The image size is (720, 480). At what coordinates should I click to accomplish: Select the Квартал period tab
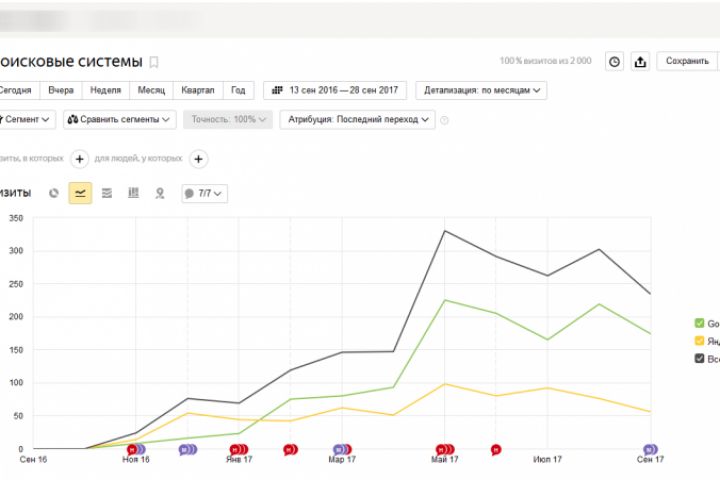(x=196, y=90)
